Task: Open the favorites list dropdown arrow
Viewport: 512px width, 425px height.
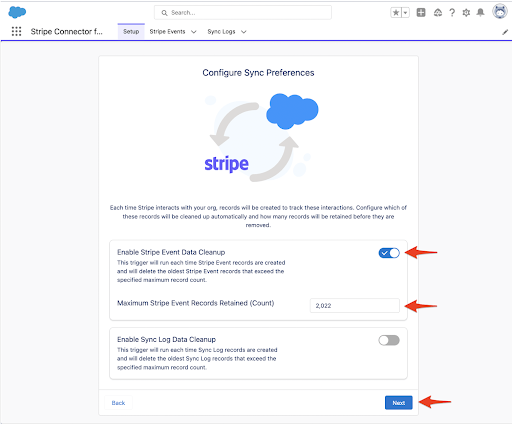Action: (405, 13)
